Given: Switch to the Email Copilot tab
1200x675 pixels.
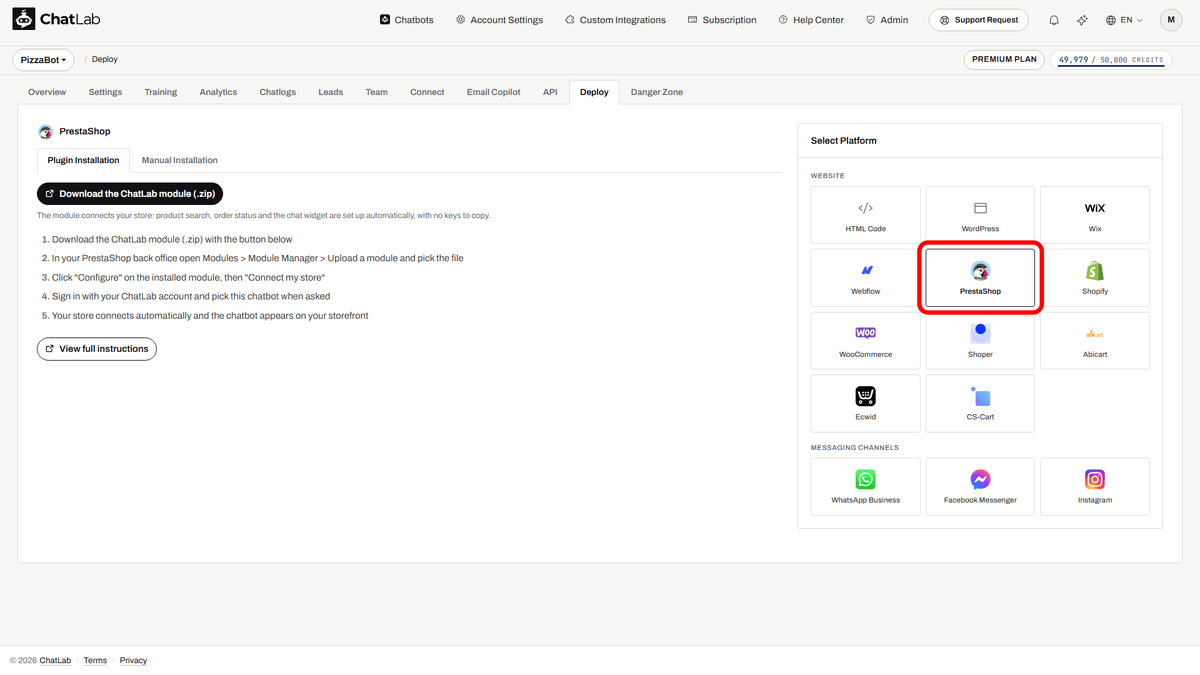Looking at the screenshot, I should pyautogui.click(x=494, y=92).
